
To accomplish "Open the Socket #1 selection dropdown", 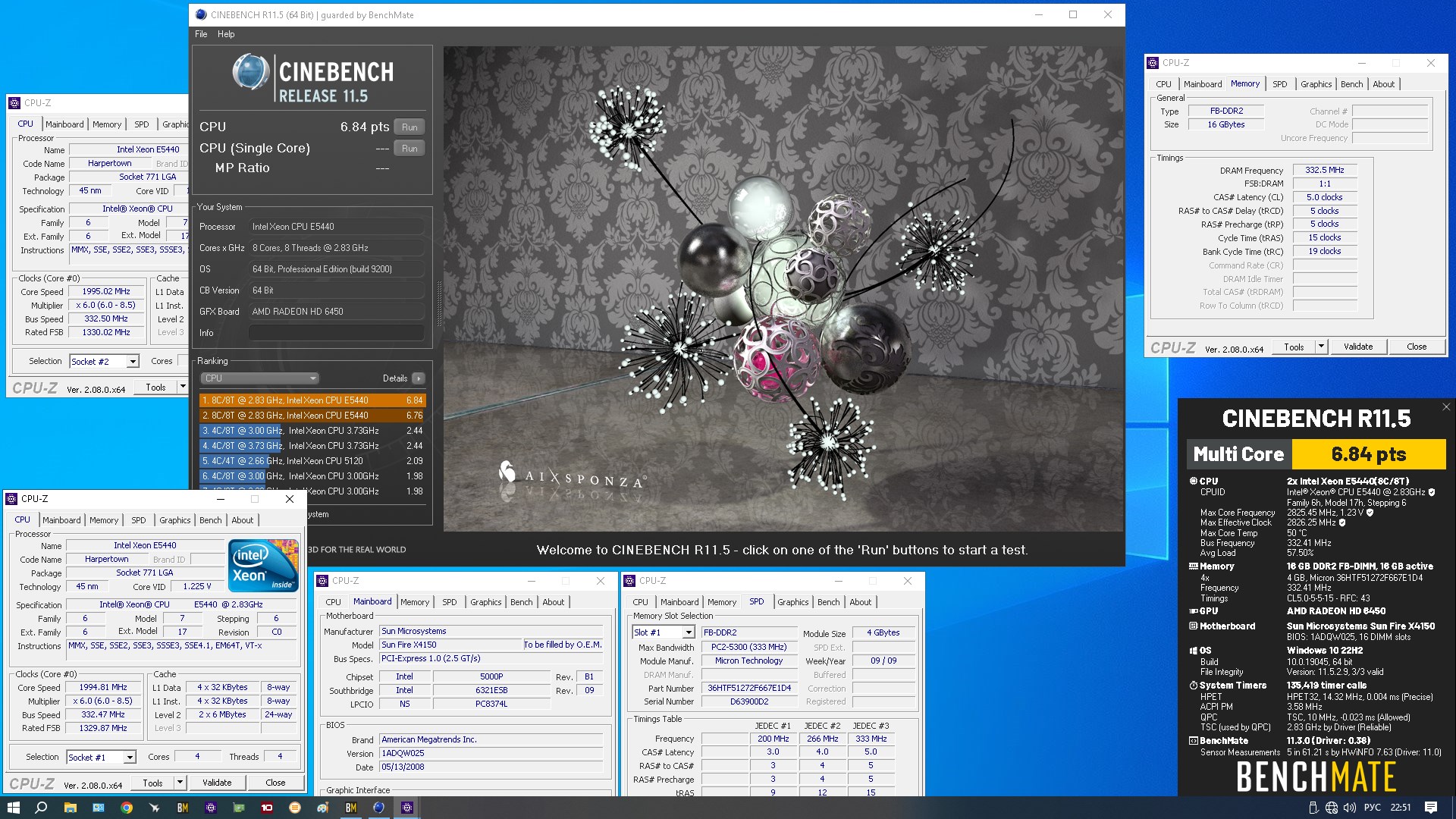I will point(130,758).
